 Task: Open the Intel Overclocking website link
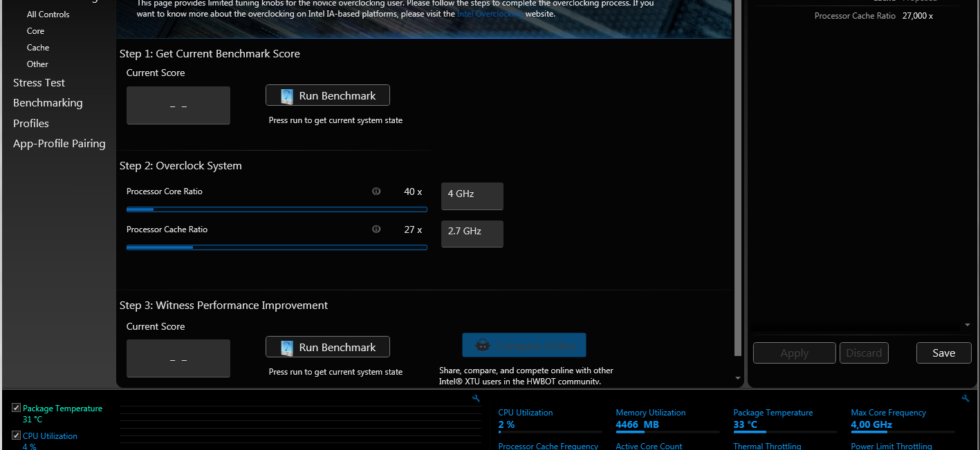[490, 14]
